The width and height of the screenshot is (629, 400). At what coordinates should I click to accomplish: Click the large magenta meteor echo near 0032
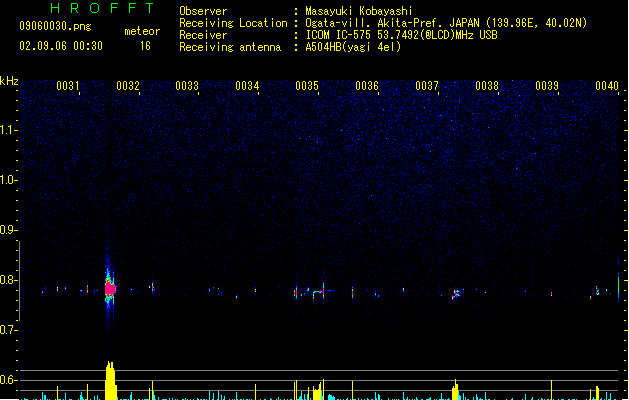tap(110, 288)
